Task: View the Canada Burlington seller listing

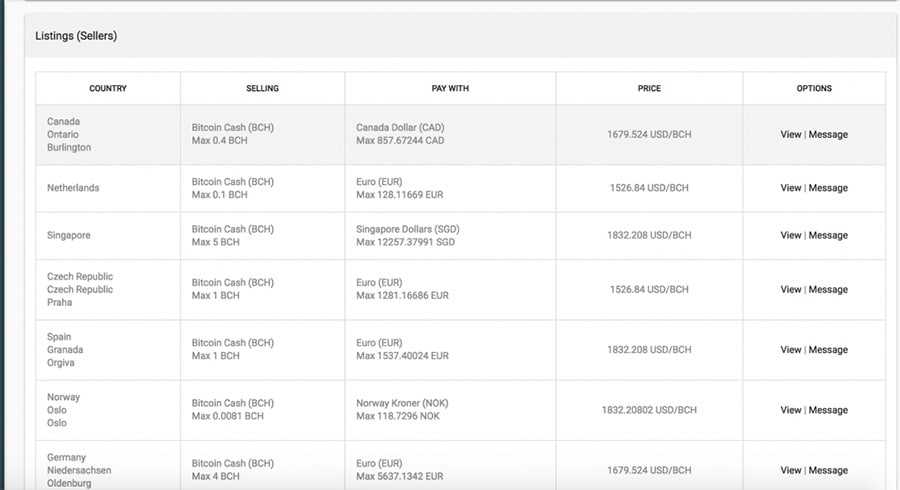Action: [x=790, y=135]
